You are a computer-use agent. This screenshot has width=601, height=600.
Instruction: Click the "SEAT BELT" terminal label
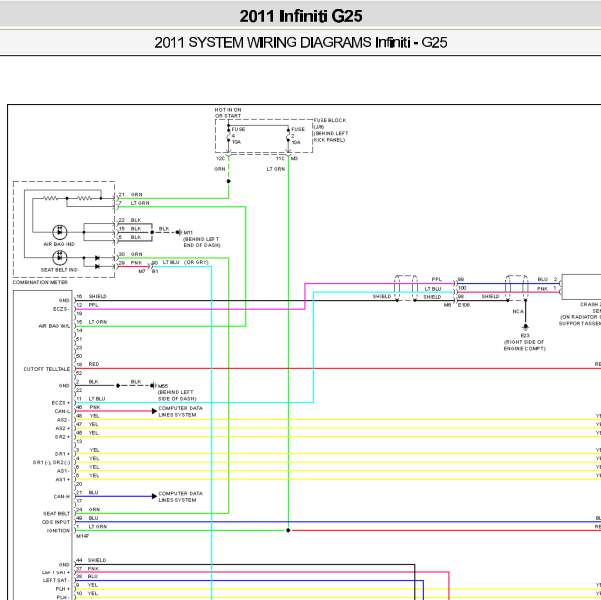point(56,514)
